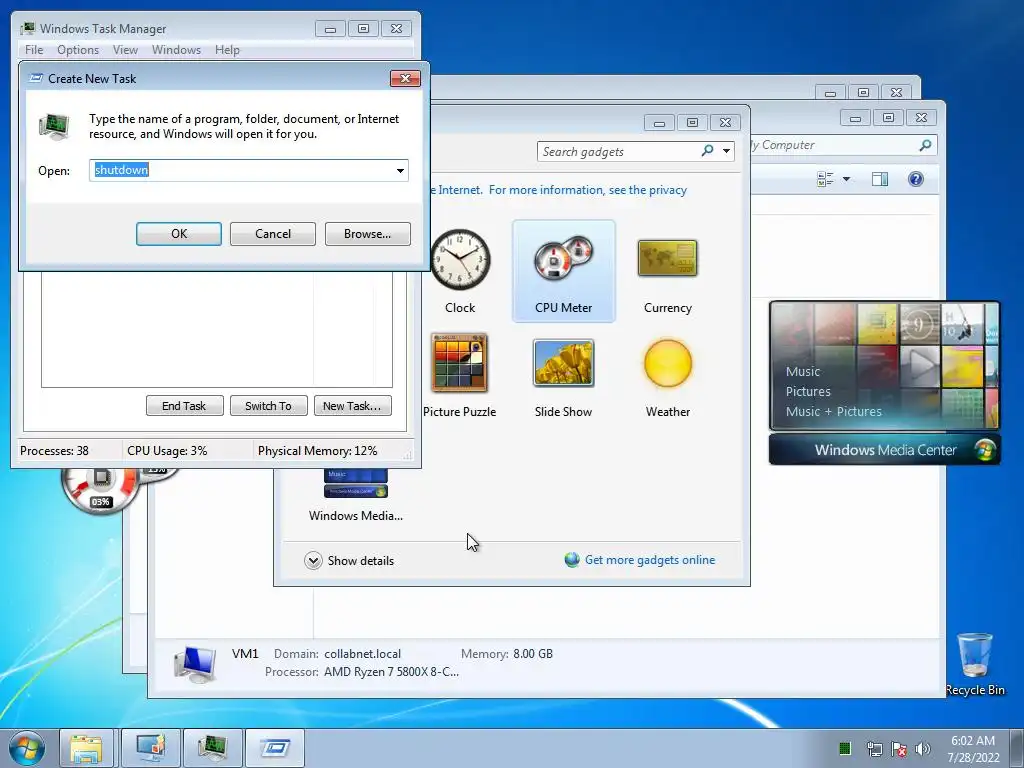Close the Create New Task dialog

pos(405,78)
